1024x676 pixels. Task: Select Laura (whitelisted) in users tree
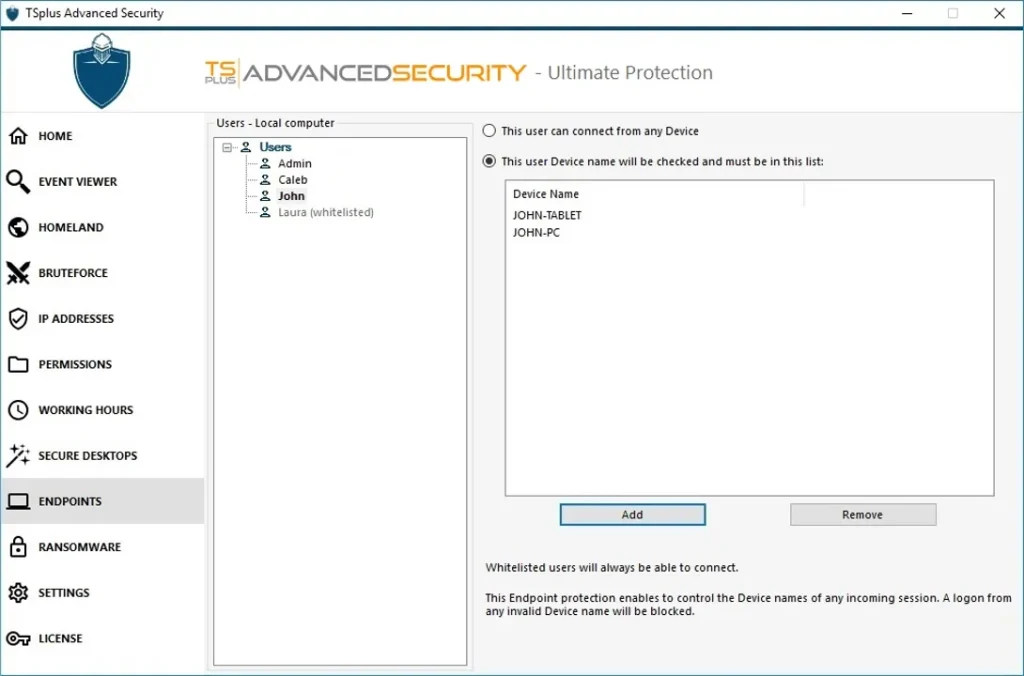pos(325,212)
